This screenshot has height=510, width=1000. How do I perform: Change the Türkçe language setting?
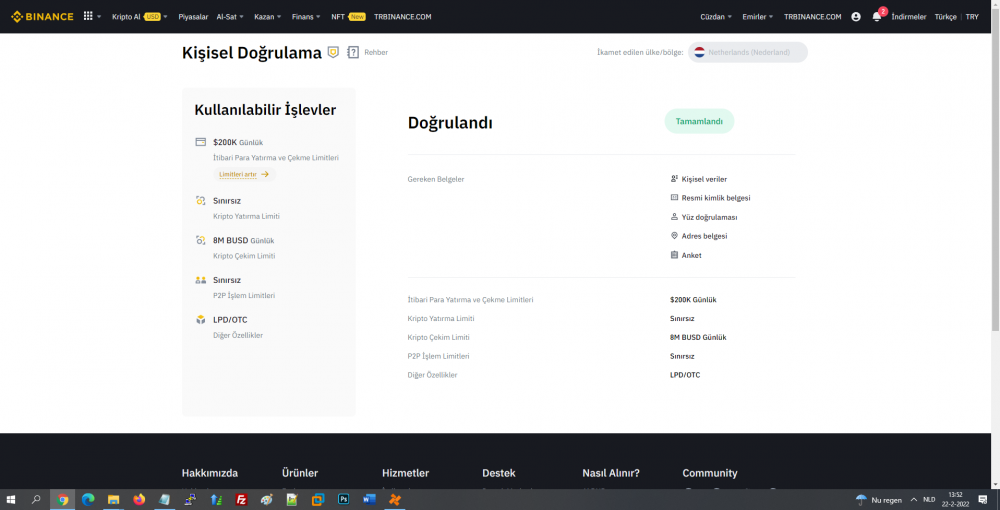(944, 17)
